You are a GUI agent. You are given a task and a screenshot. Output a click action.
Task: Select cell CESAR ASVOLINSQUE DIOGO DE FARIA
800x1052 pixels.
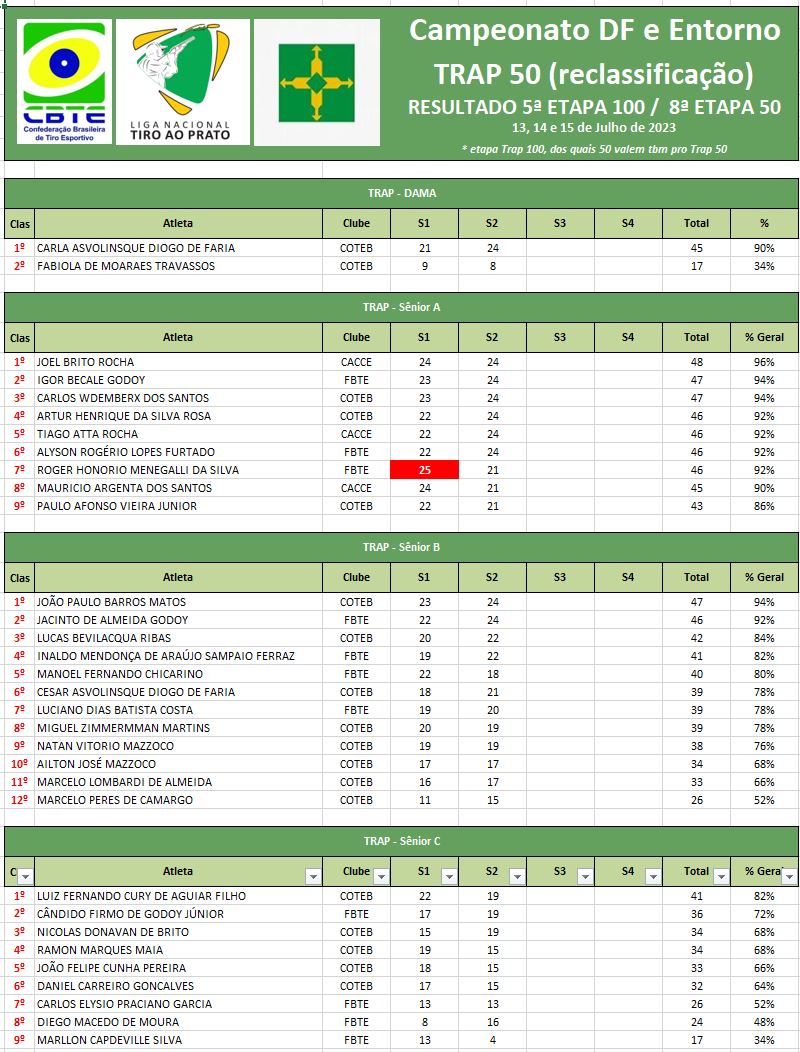179,692
